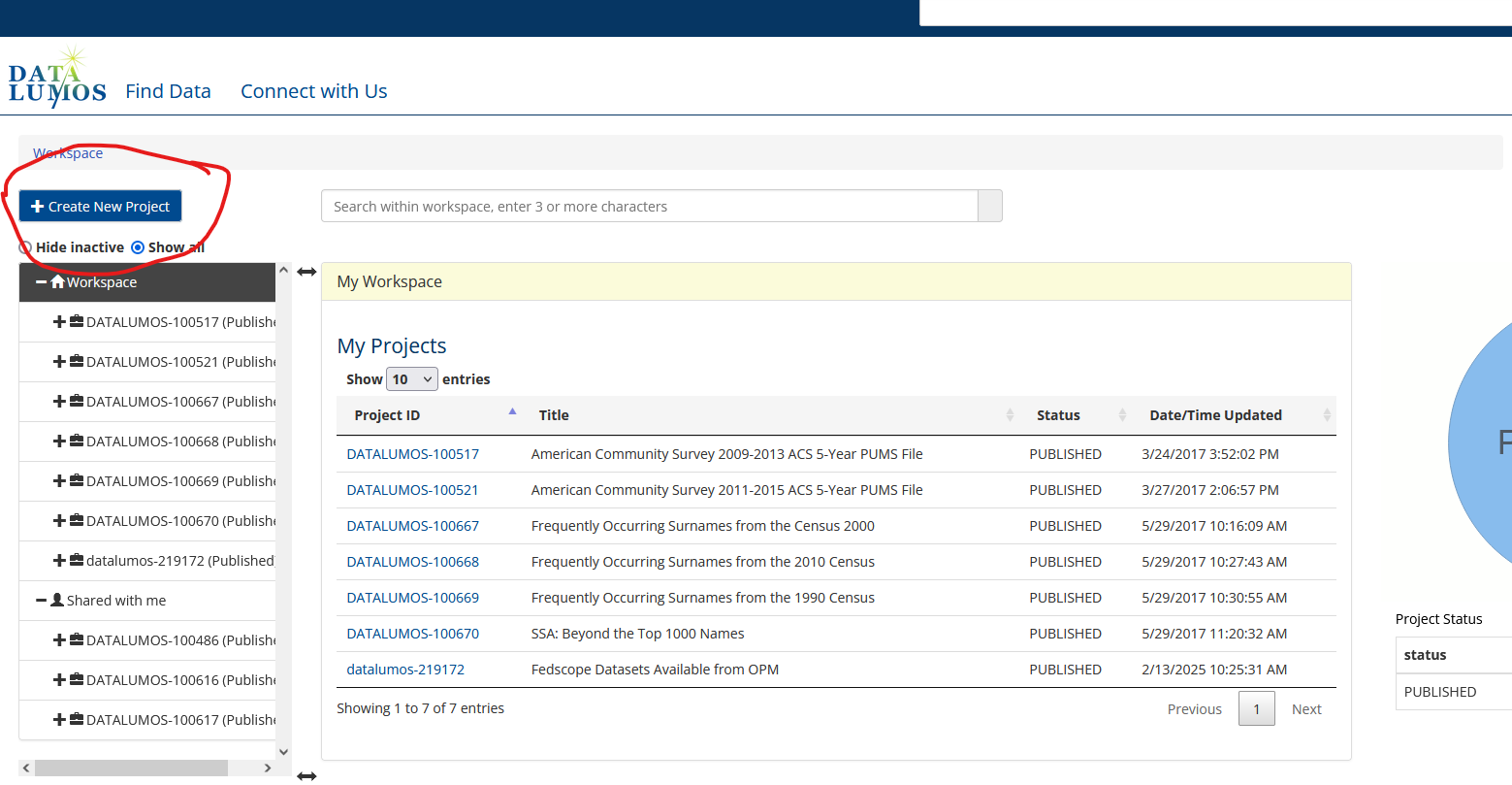Click briefcase icon beside DATALUMOS-100667 in tree
The width and height of the screenshot is (1512, 785).
click(x=76, y=402)
